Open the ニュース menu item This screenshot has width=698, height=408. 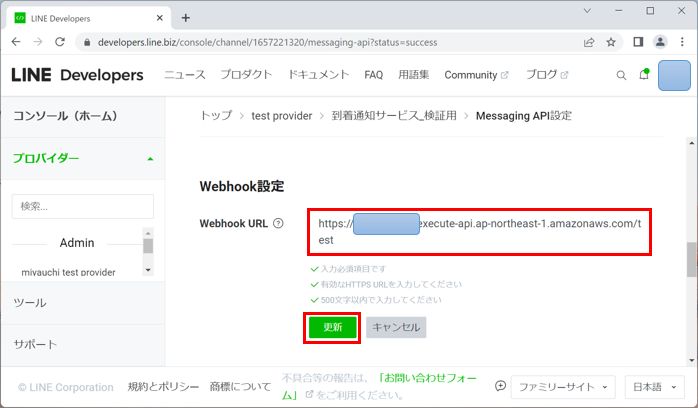pos(185,75)
